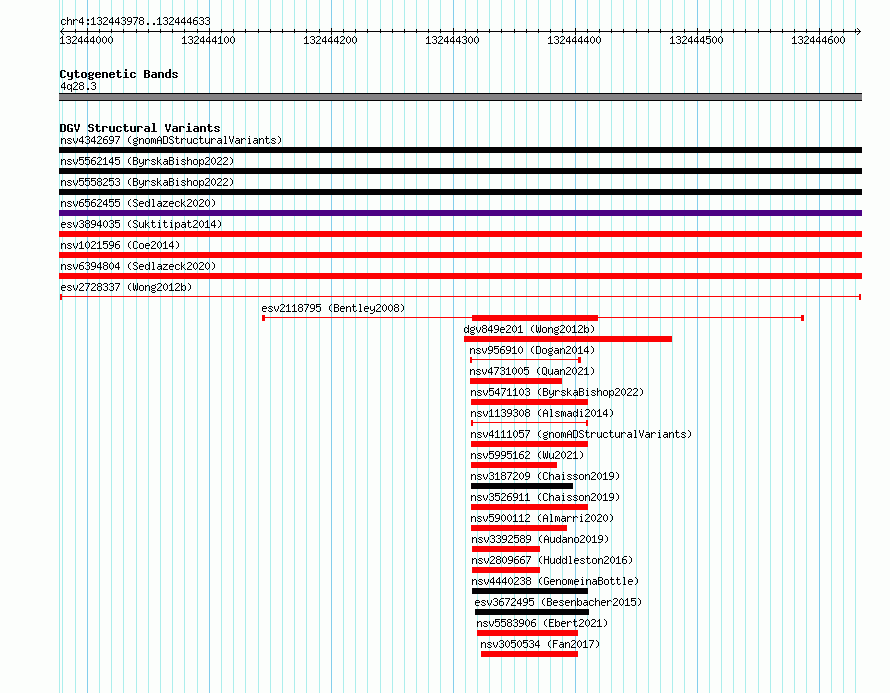890x693 pixels.
Task: Click the DGV Structural Variants track heading
Action: [x=140, y=128]
